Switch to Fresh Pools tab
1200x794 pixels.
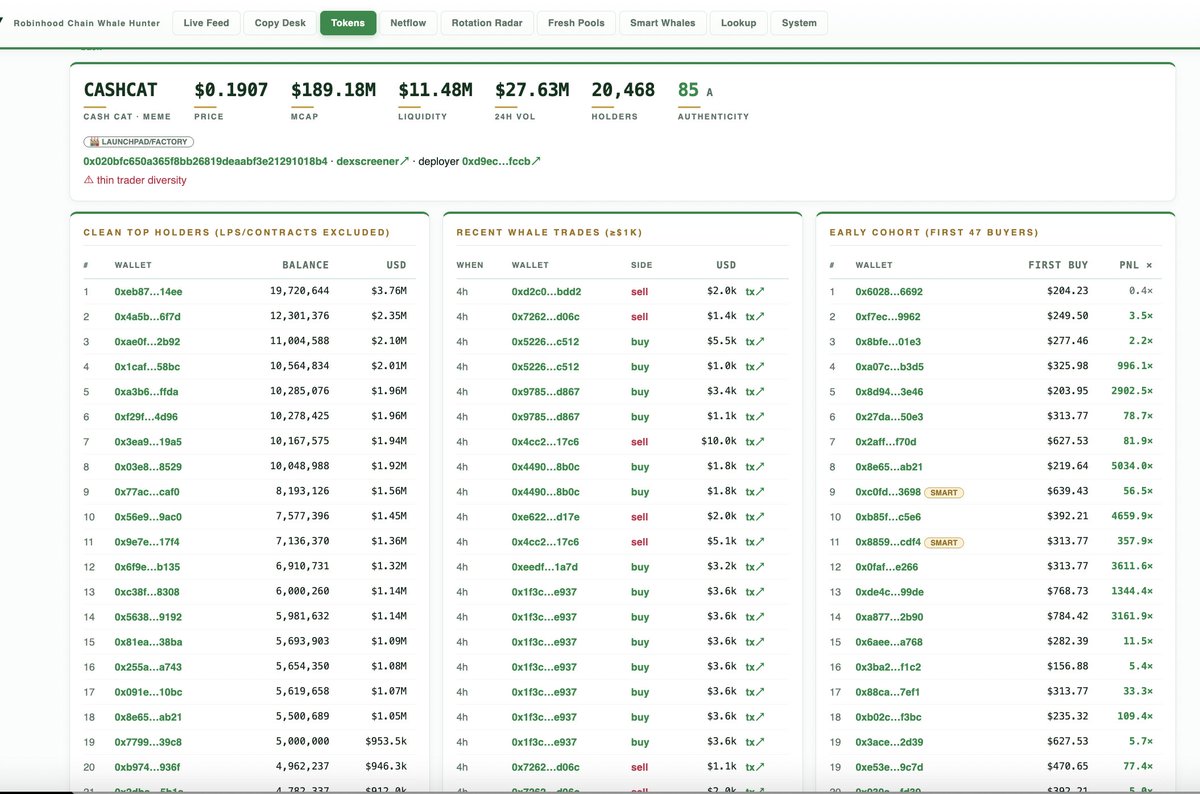(x=576, y=23)
